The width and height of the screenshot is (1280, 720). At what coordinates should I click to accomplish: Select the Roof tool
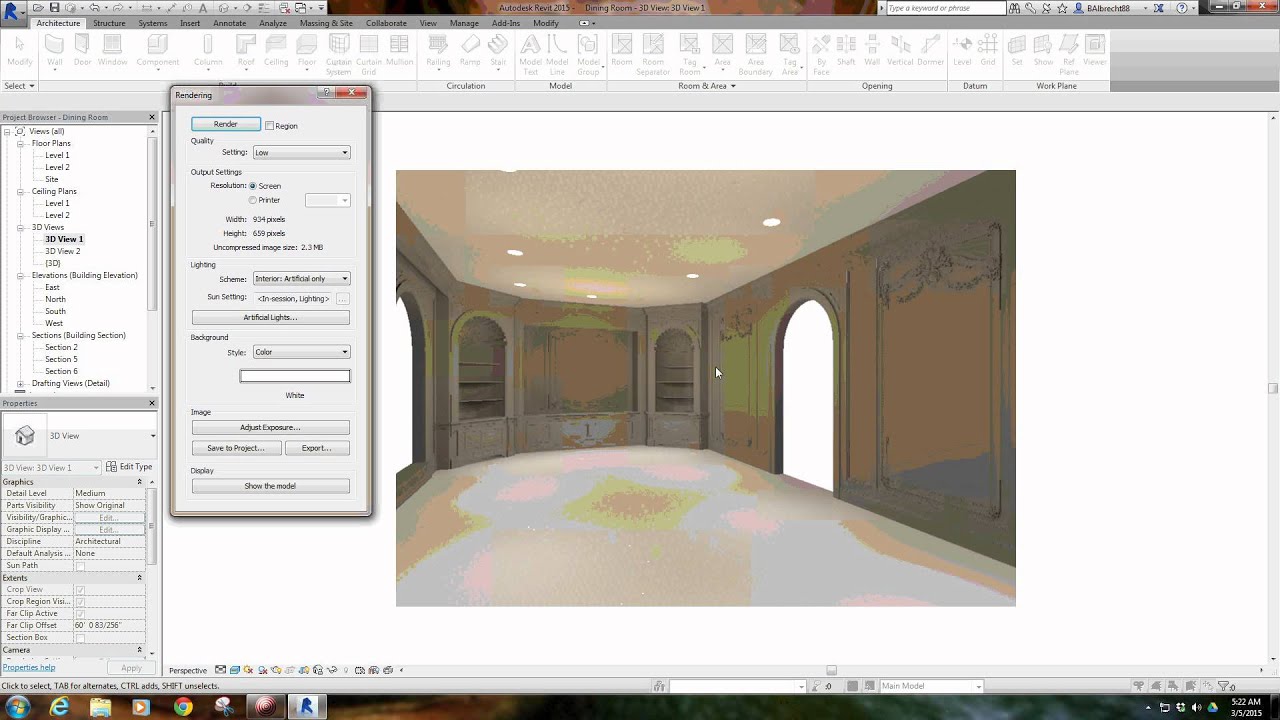(x=246, y=50)
